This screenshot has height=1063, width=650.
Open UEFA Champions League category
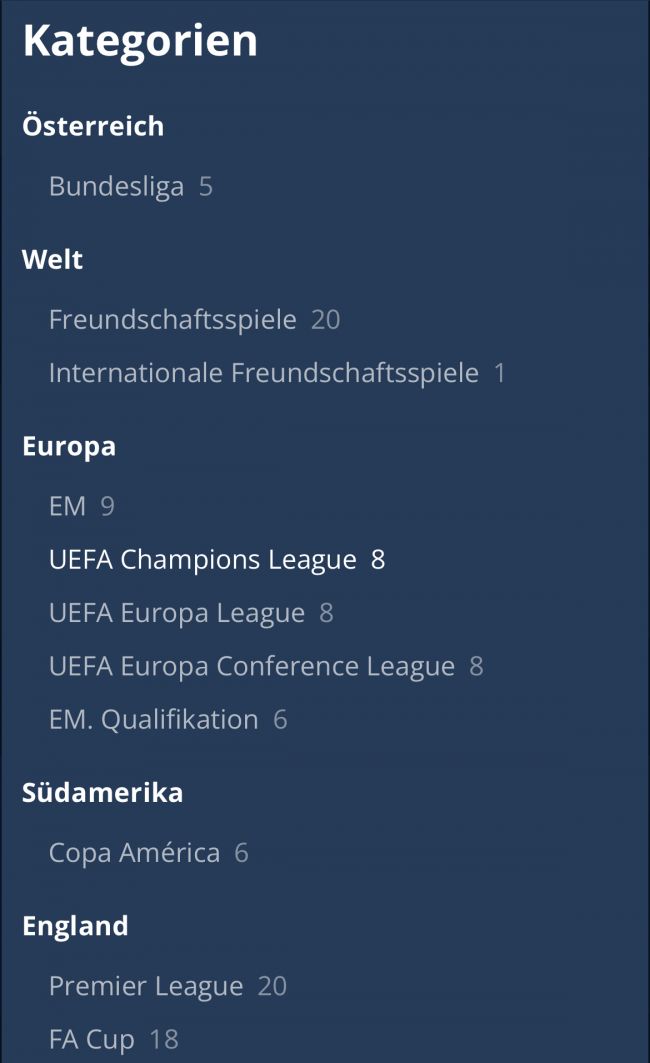pos(202,560)
